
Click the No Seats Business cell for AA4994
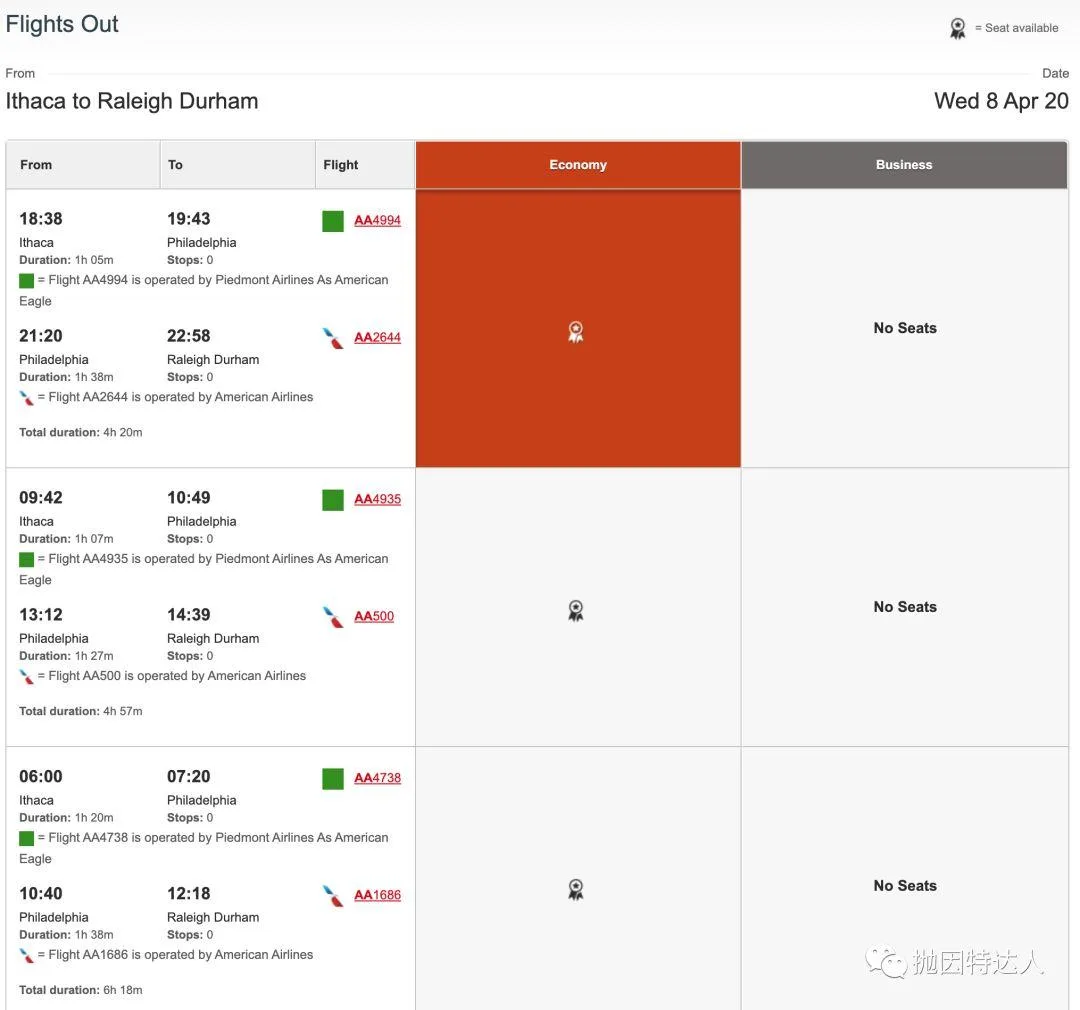[905, 328]
